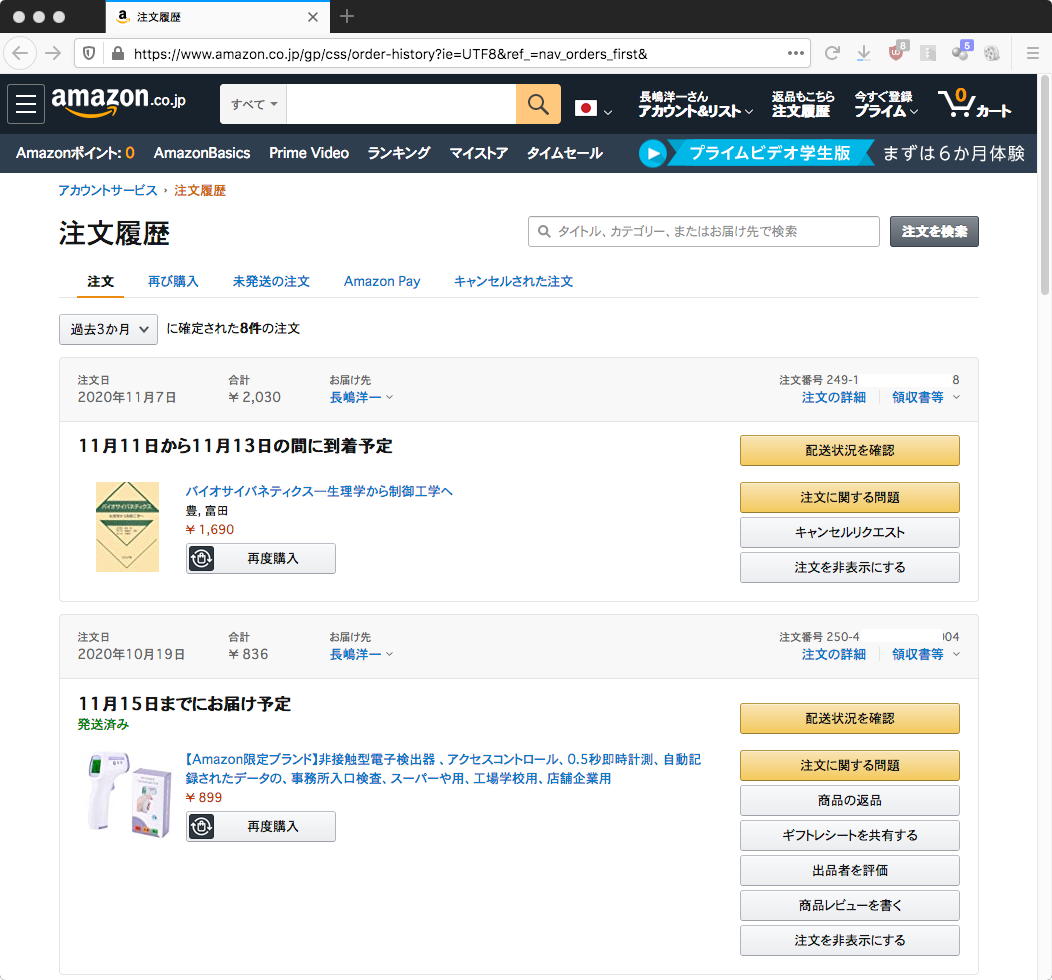Click the padlock site info icon

click(117, 53)
